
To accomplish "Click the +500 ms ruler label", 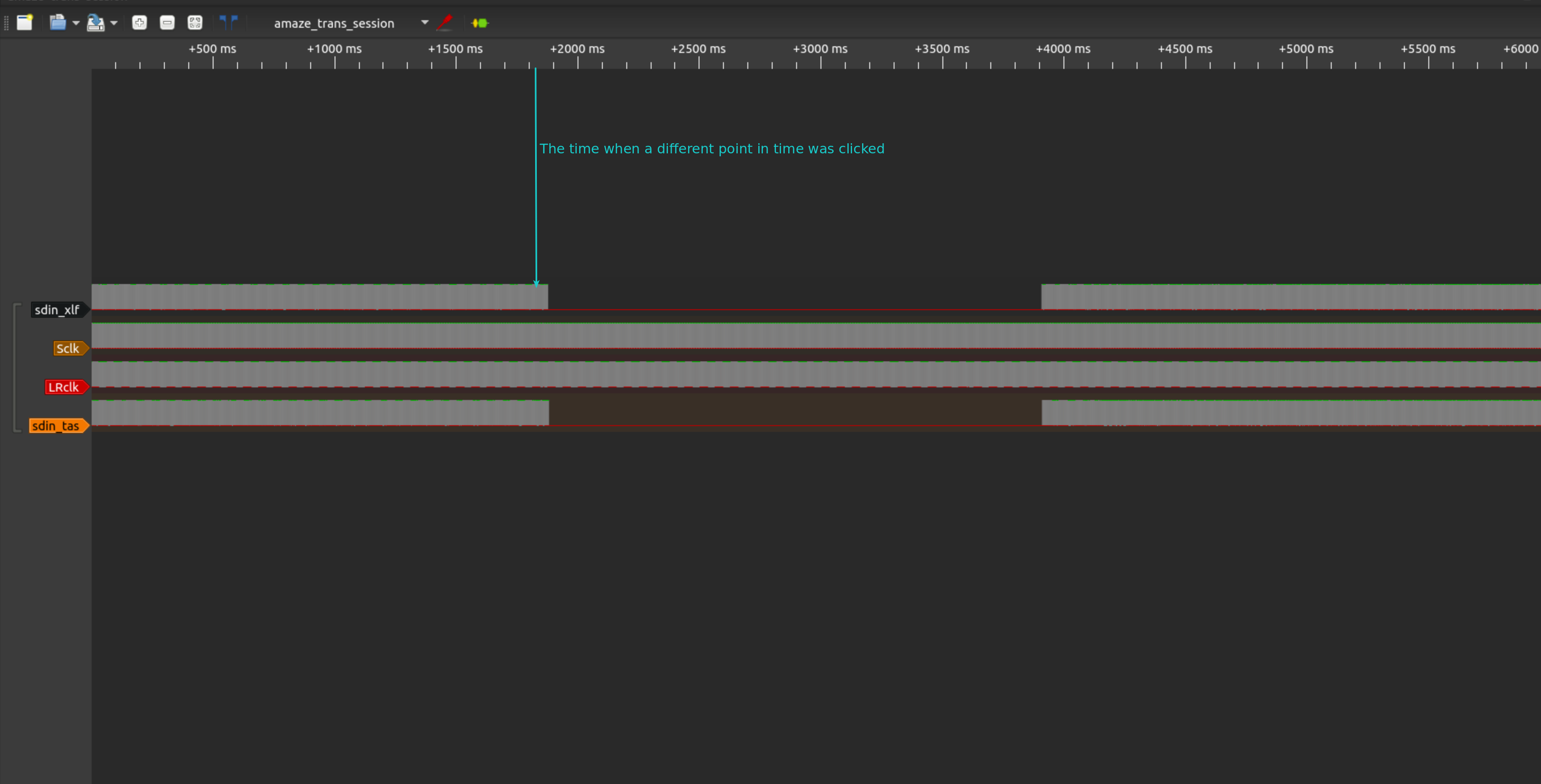I will pyautogui.click(x=212, y=49).
